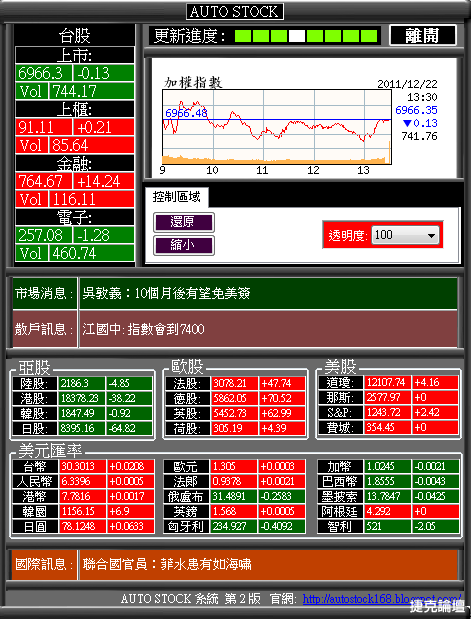Image resolution: width=471 pixels, height=619 pixels.
Task: Open the autostock168 website link
Action: 382,599
